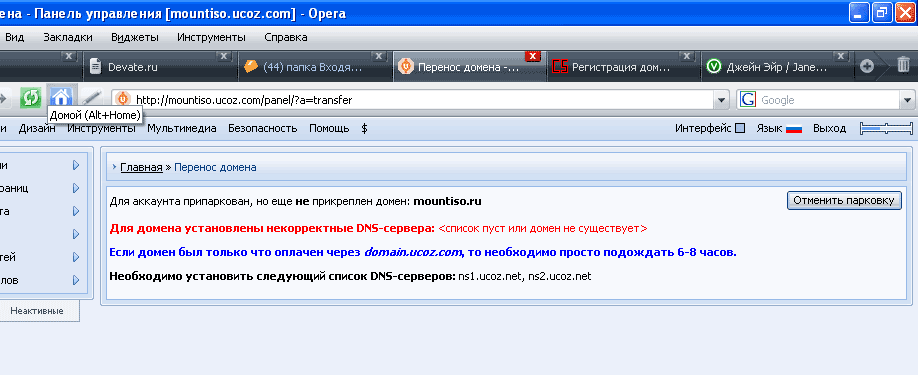
Task: Open the Виджеты menu
Action: coord(135,37)
